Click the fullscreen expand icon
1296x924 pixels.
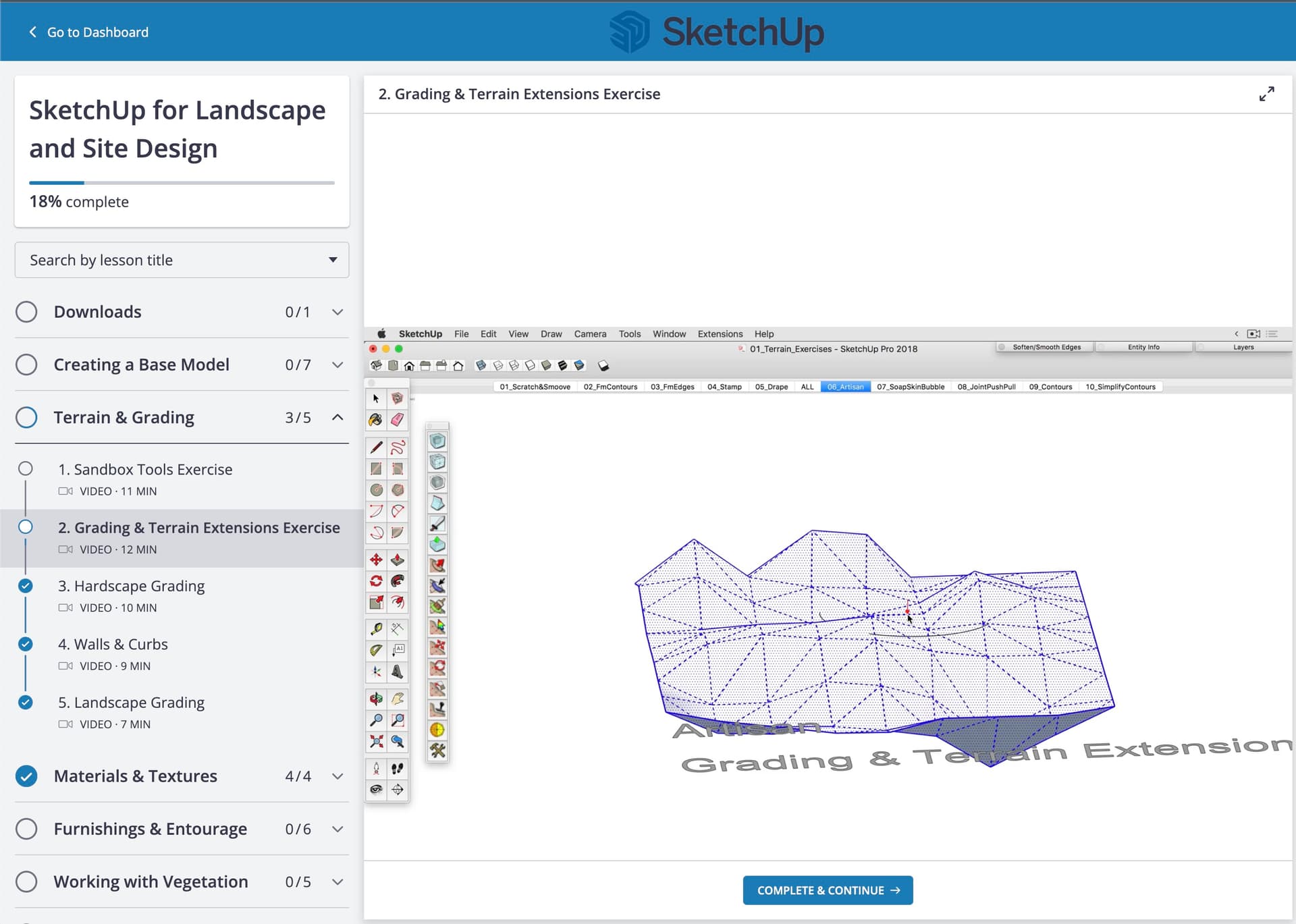(x=1266, y=94)
